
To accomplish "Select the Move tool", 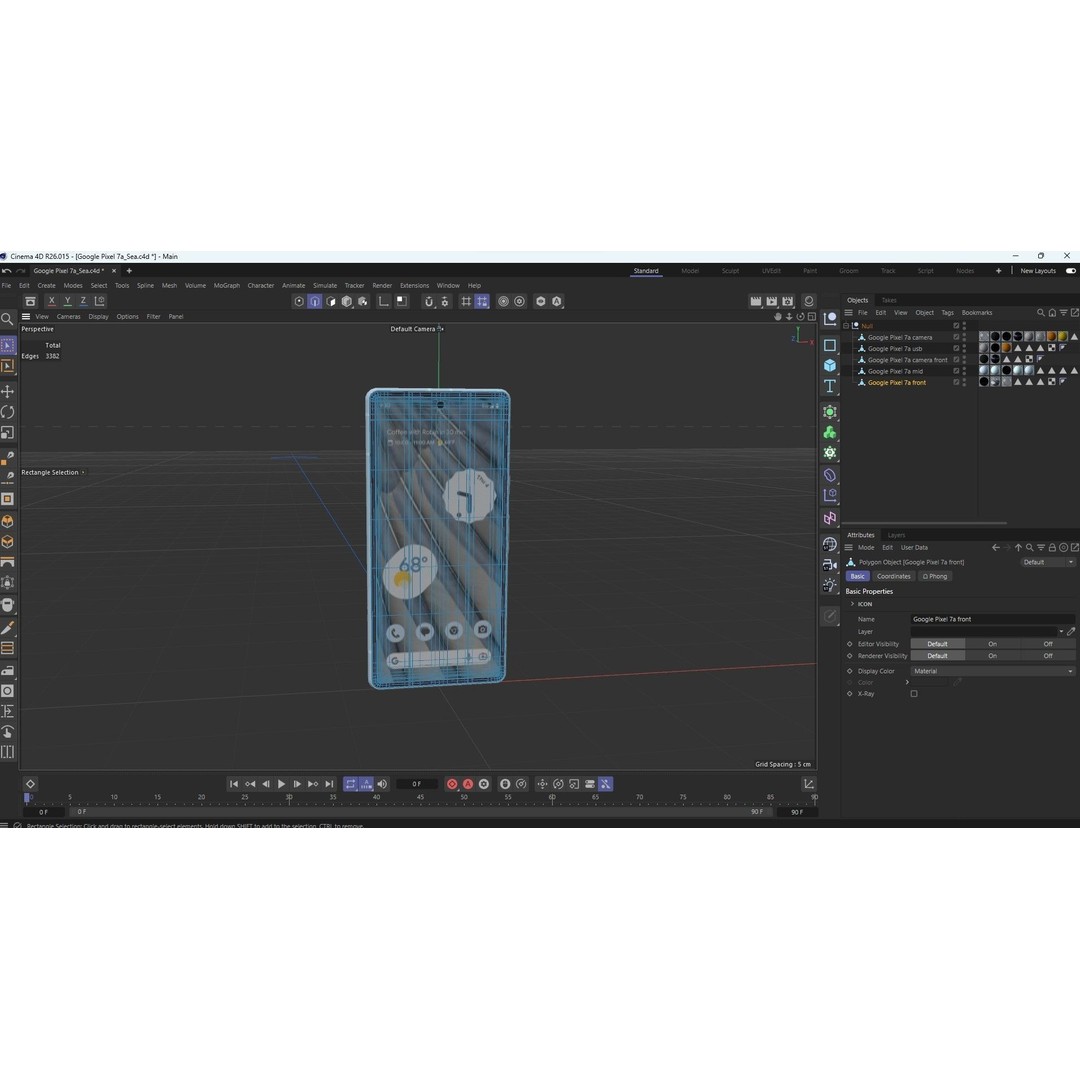I will (8, 391).
